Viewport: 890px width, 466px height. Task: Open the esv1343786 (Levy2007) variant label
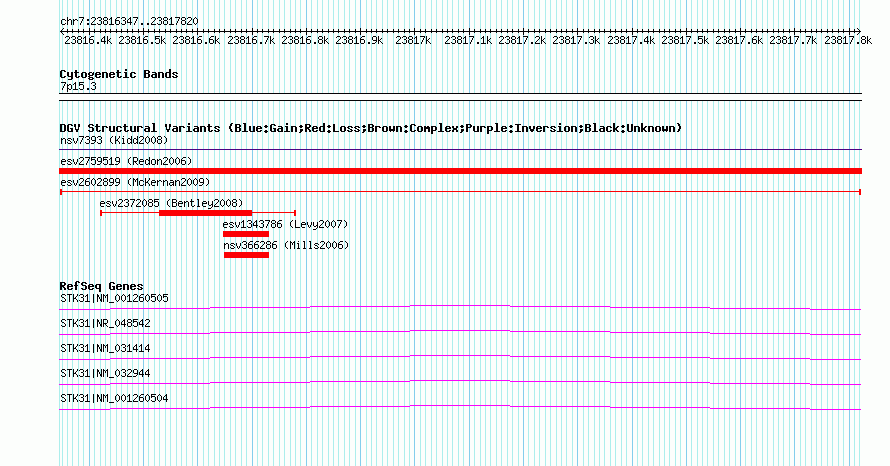(286, 224)
